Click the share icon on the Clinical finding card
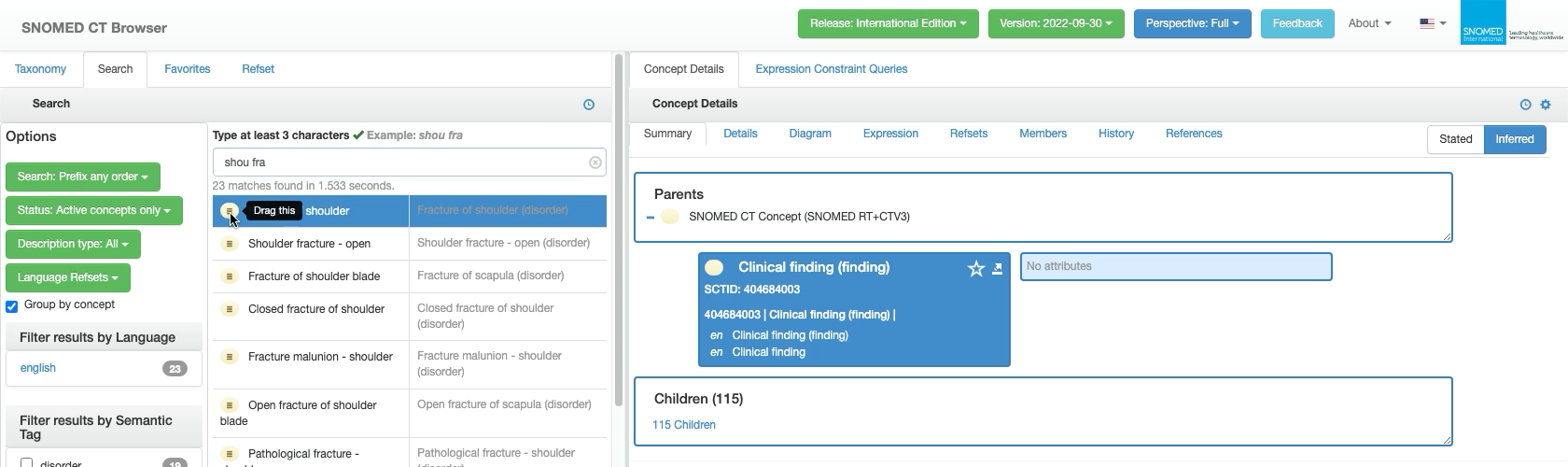Image resolution: width=1568 pixels, height=467 pixels. [x=997, y=269]
